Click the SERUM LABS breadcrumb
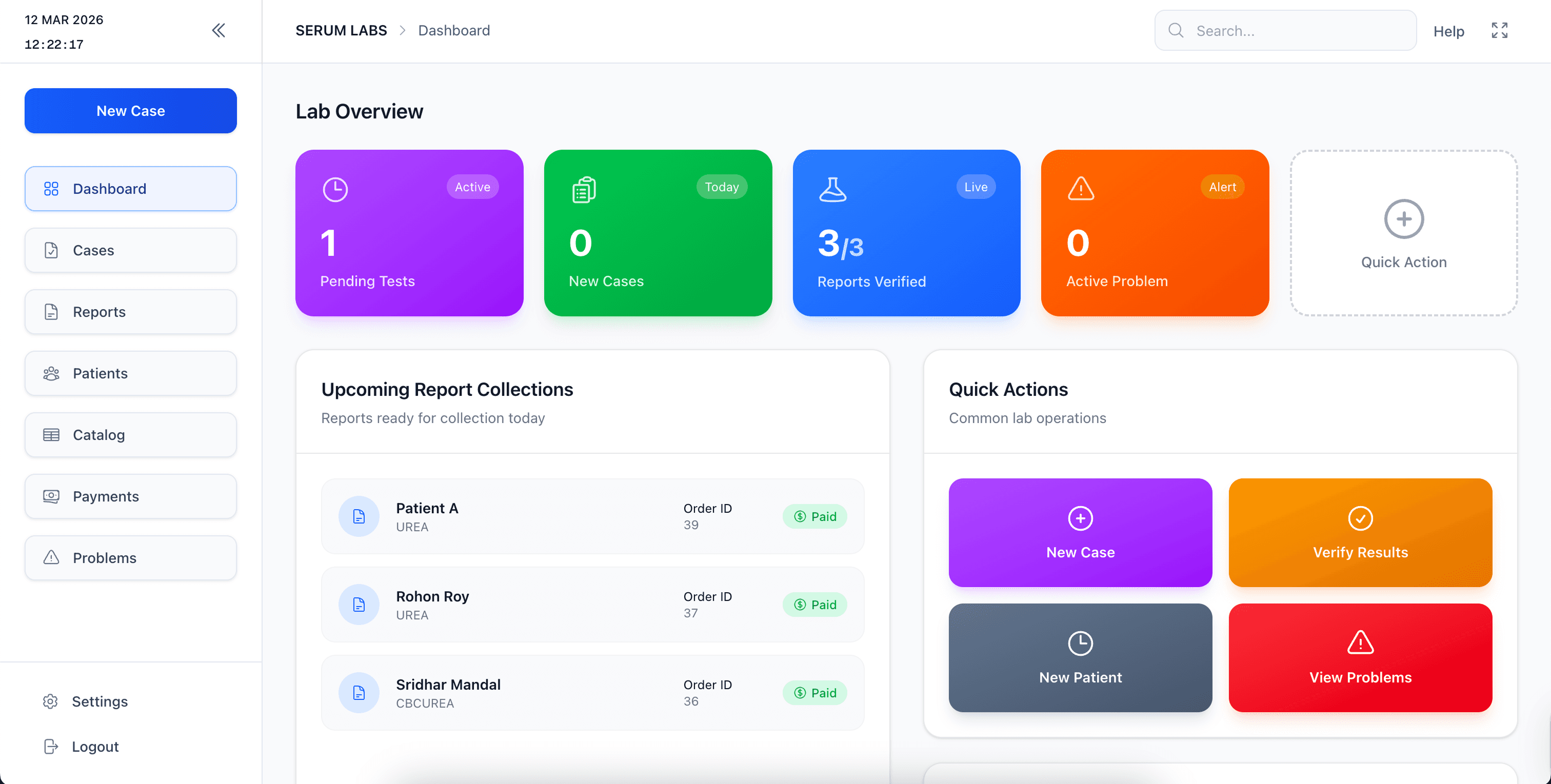Image resolution: width=1551 pixels, height=784 pixels. pos(341,30)
